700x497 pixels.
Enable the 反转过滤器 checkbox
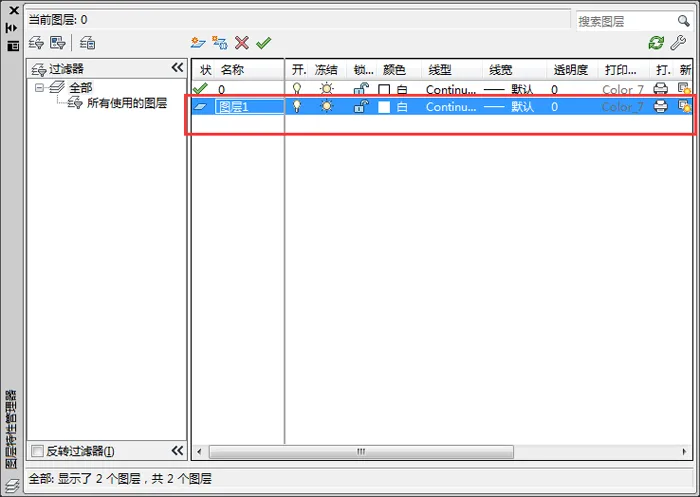[x=38, y=452]
